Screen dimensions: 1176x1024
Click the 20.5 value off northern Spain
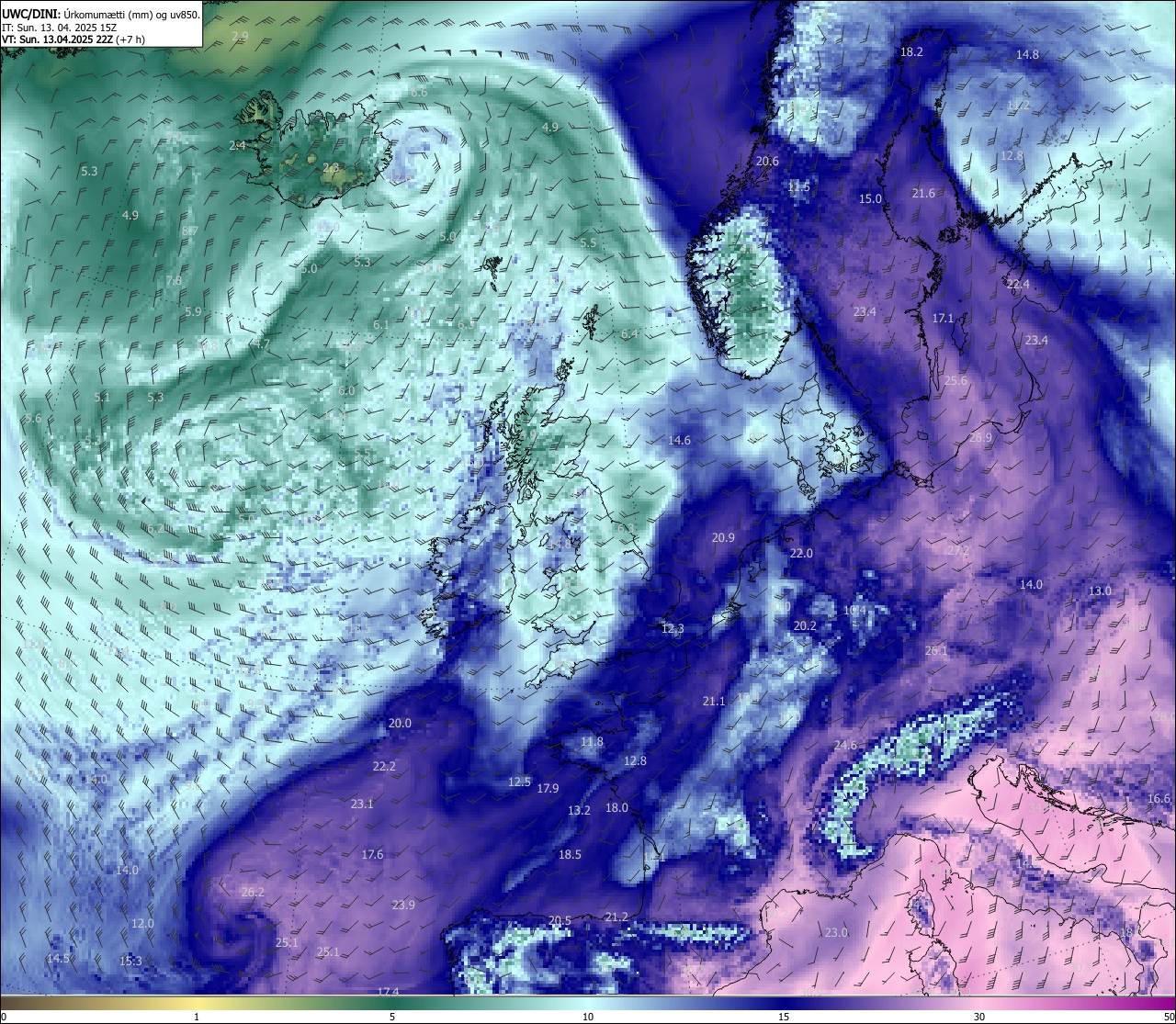(560, 921)
